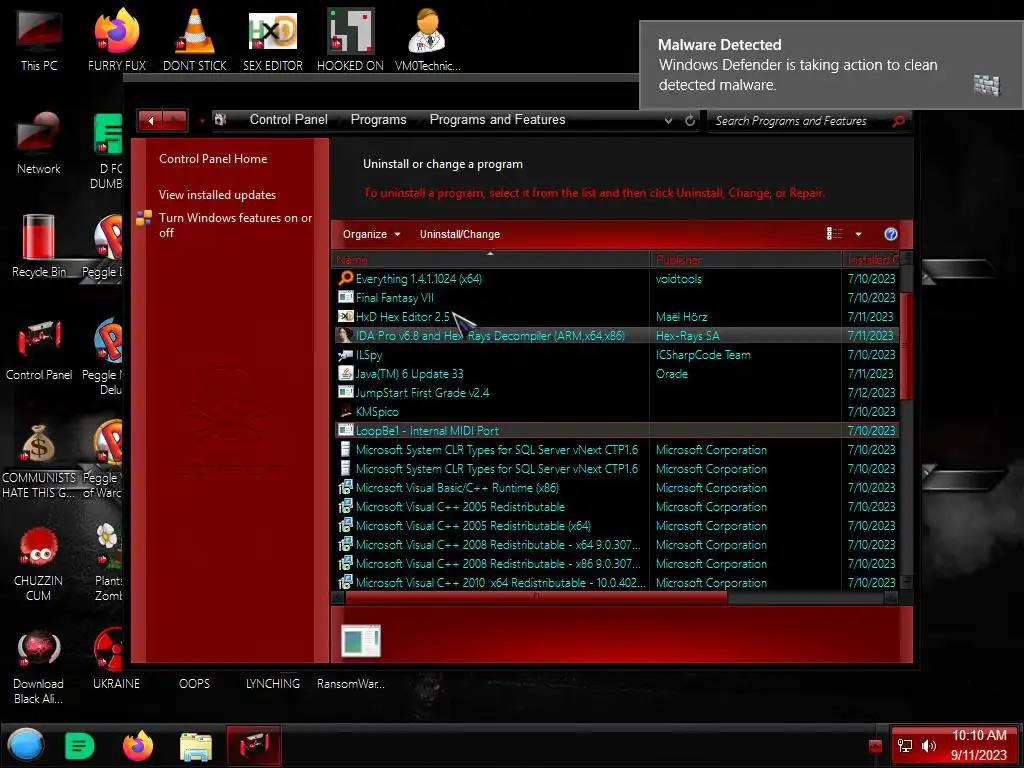Click the help question mark icon

pos(890,234)
